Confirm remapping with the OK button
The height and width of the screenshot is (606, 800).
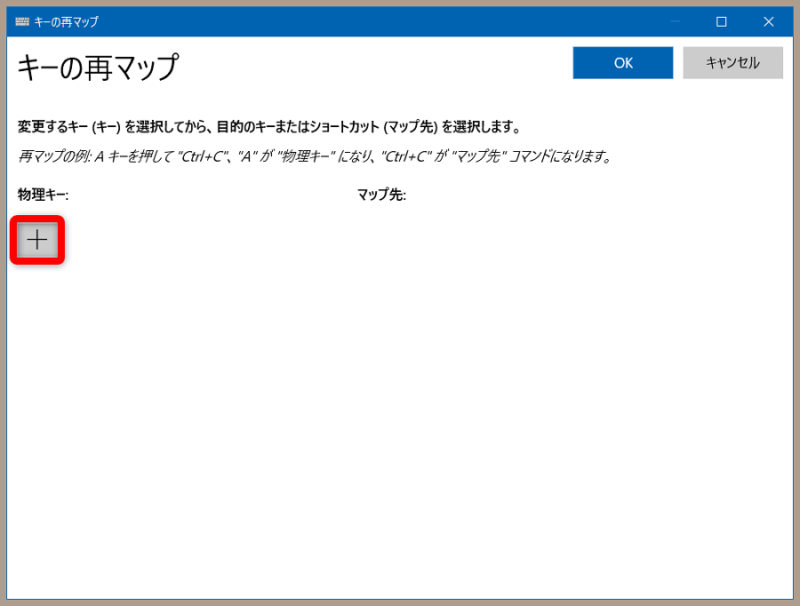(x=622, y=63)
